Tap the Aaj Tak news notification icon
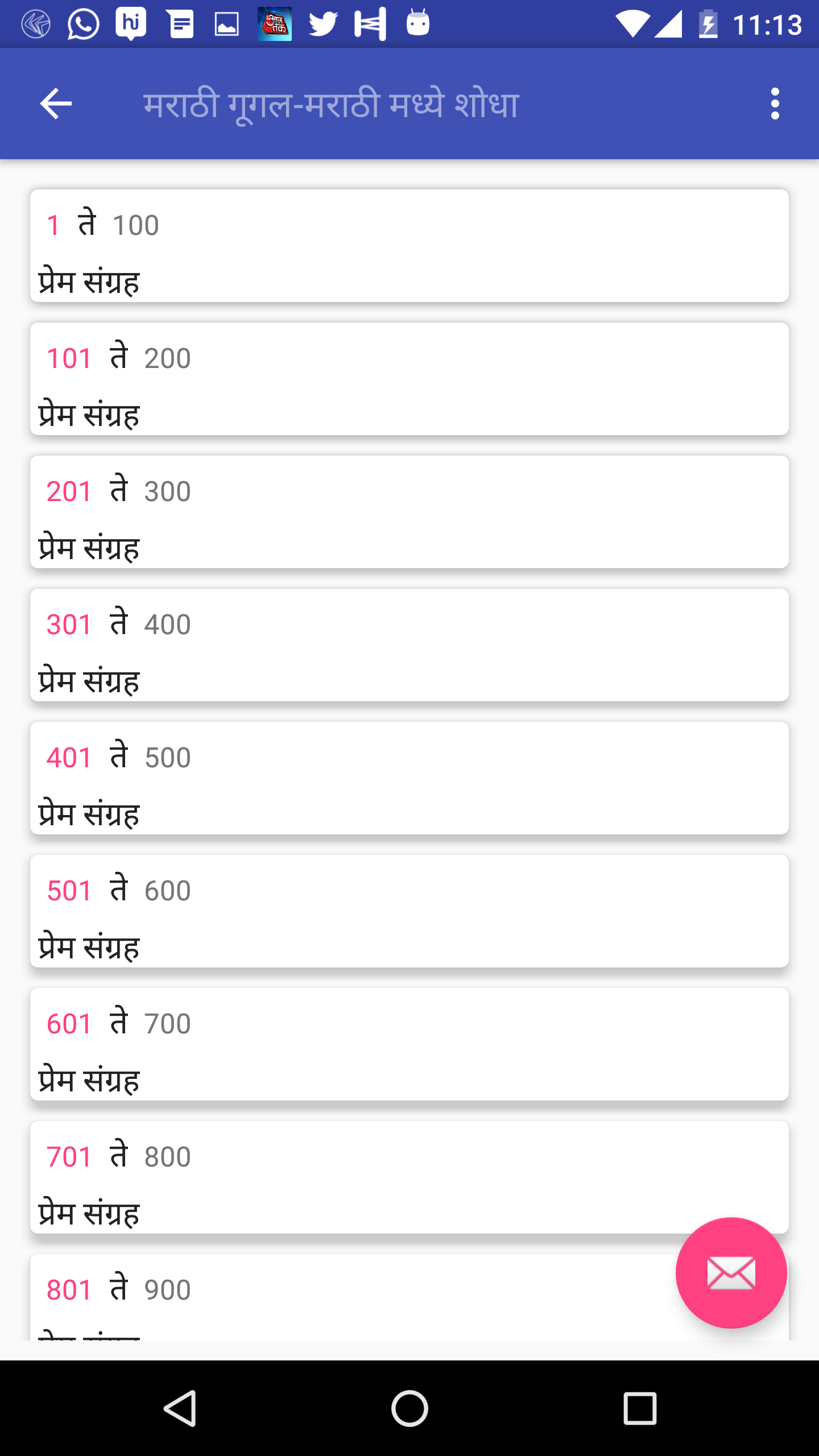The image size is (819, 1456). pyautogui.click(x=275, y=24)
